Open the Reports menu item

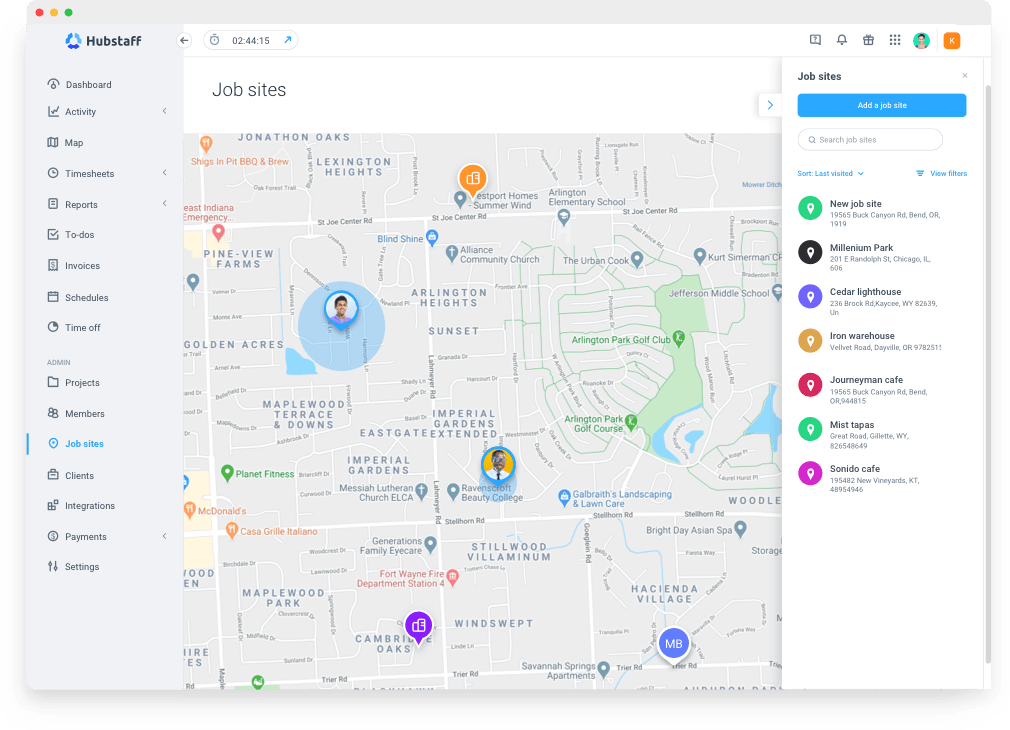pyautogui.click(x=85, y=204)
